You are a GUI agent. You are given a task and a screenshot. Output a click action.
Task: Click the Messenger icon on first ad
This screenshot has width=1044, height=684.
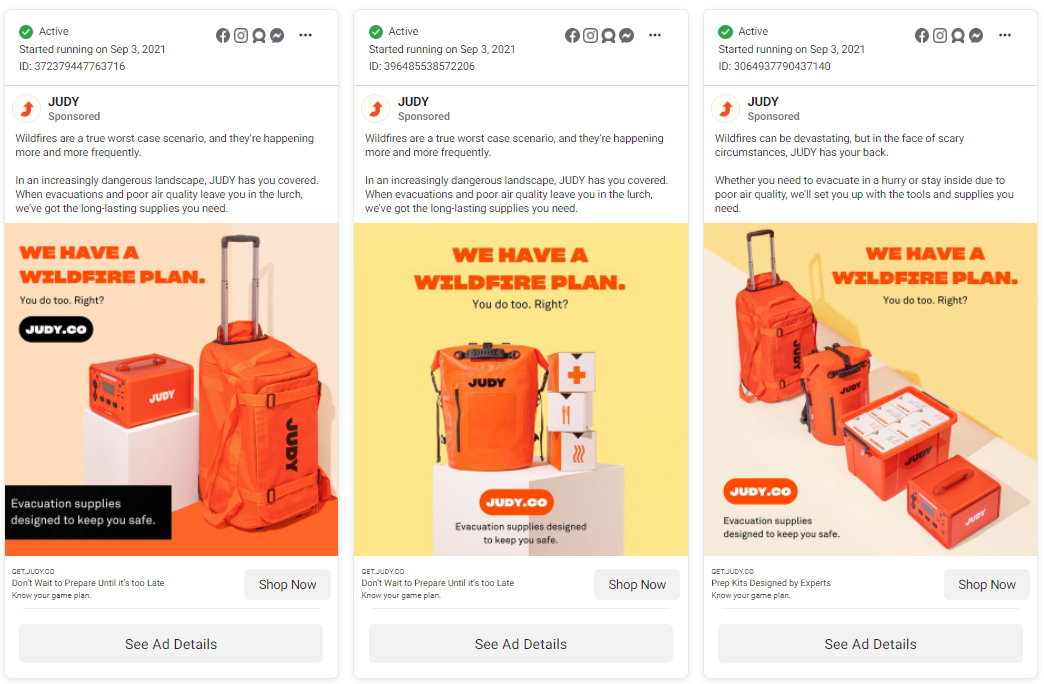coord(277,35)
